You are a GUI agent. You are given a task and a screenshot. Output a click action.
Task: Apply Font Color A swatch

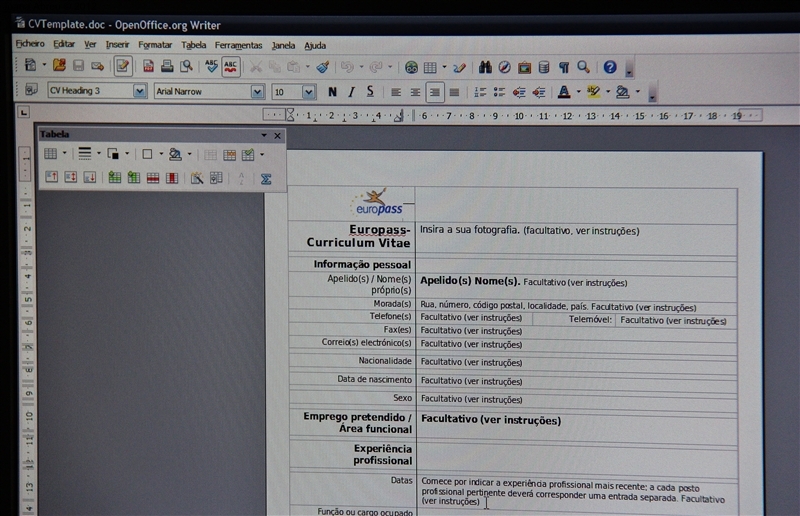coord(564,92)
